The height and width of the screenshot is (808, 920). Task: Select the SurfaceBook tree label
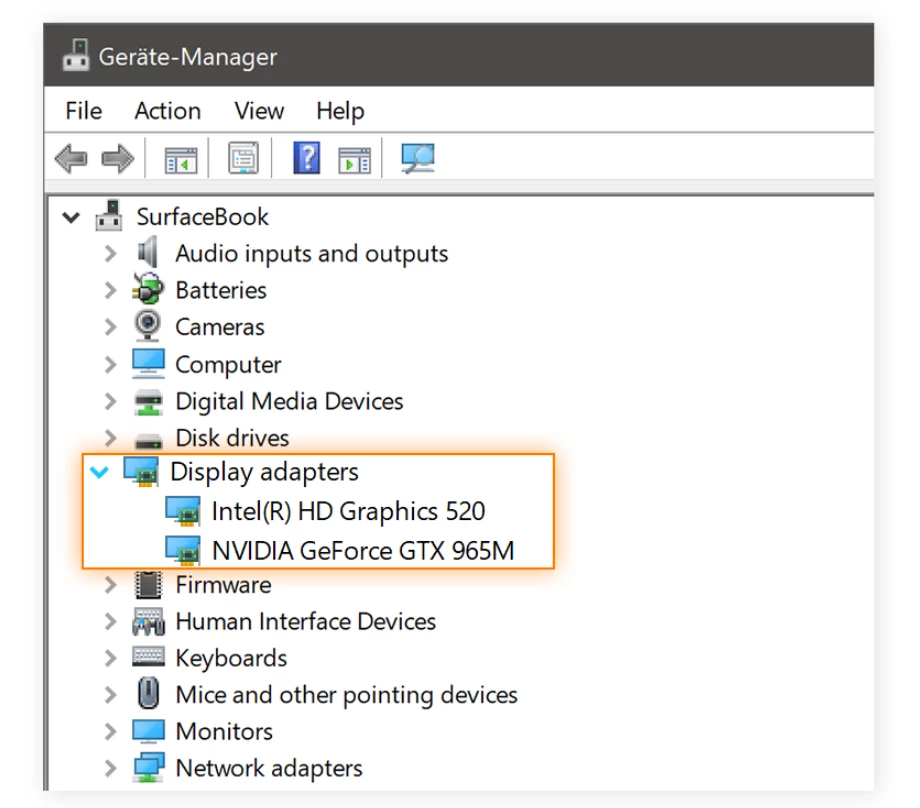(x=202, y=217)
